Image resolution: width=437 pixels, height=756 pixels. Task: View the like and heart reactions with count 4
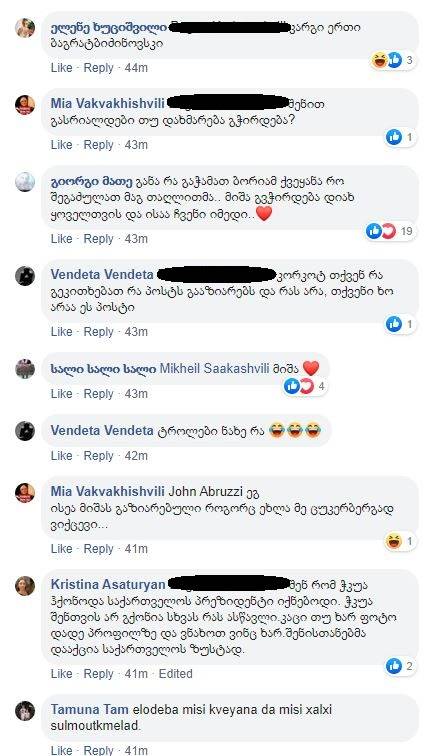coord(305,386)
